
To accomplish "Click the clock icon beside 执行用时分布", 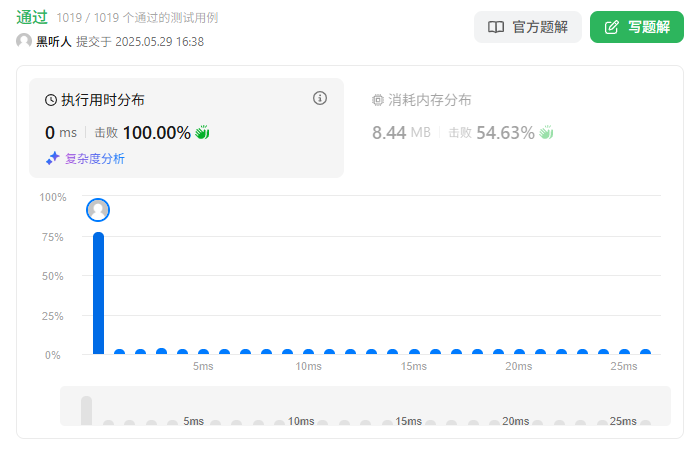I will [x=51, y=100].
